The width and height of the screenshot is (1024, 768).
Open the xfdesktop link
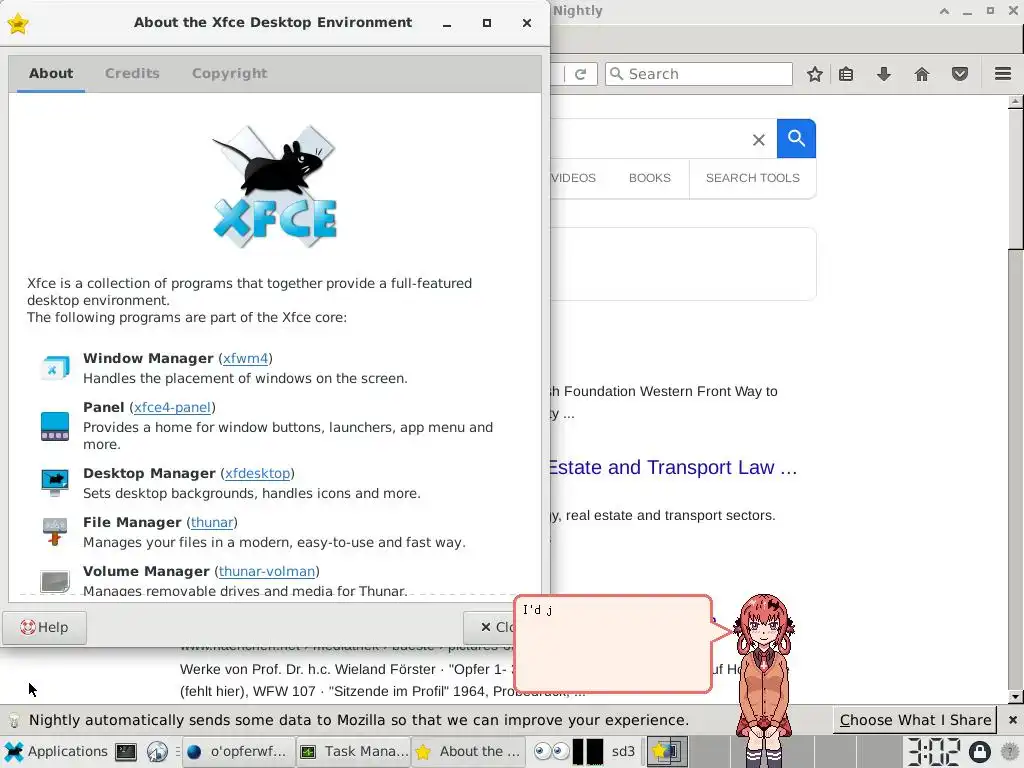tap(257, 473)
